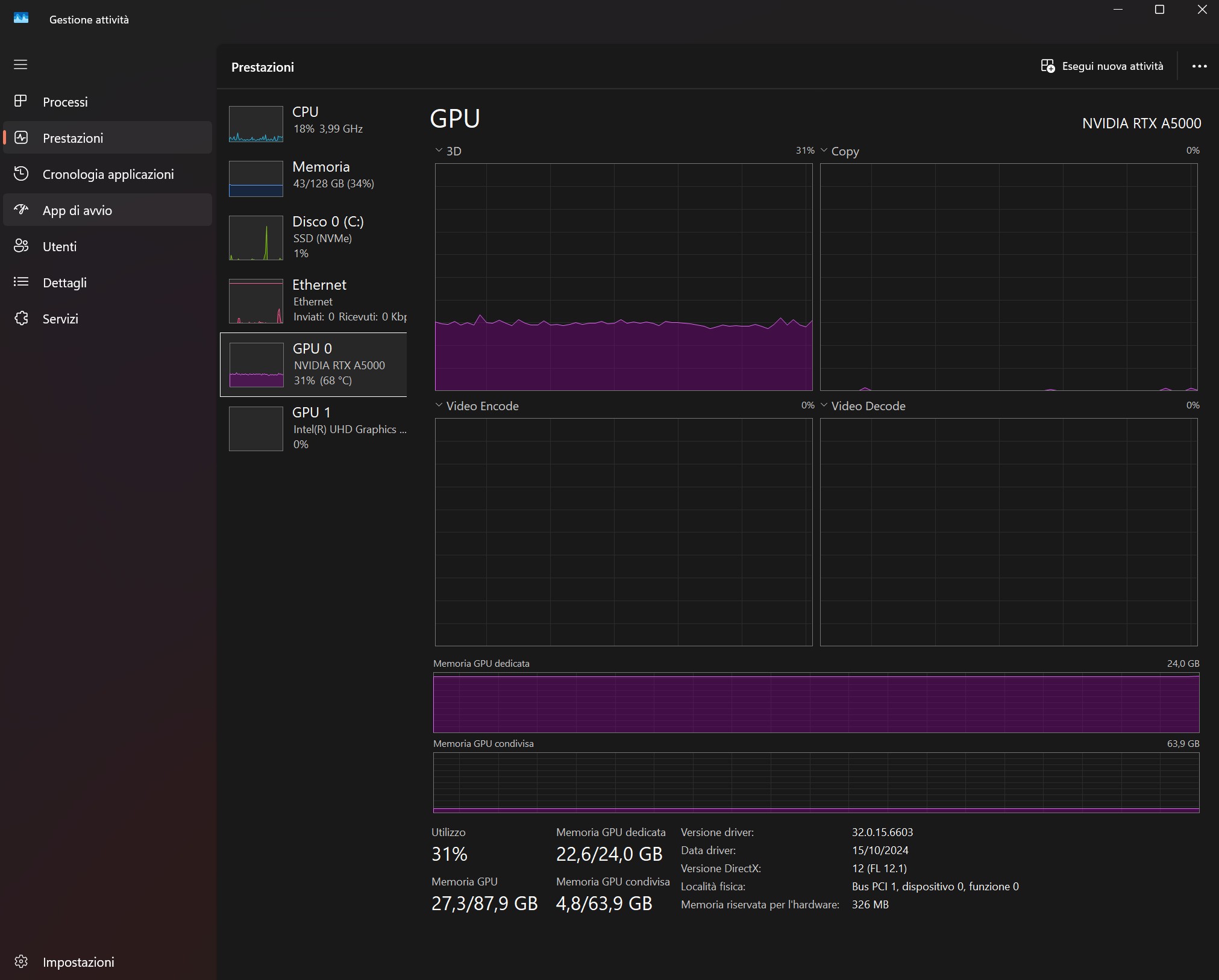This screenshot has width=1219, height=980.
Task: Open the Memoria performance entry
Action: pyautogui.click(x=316, y=178)
